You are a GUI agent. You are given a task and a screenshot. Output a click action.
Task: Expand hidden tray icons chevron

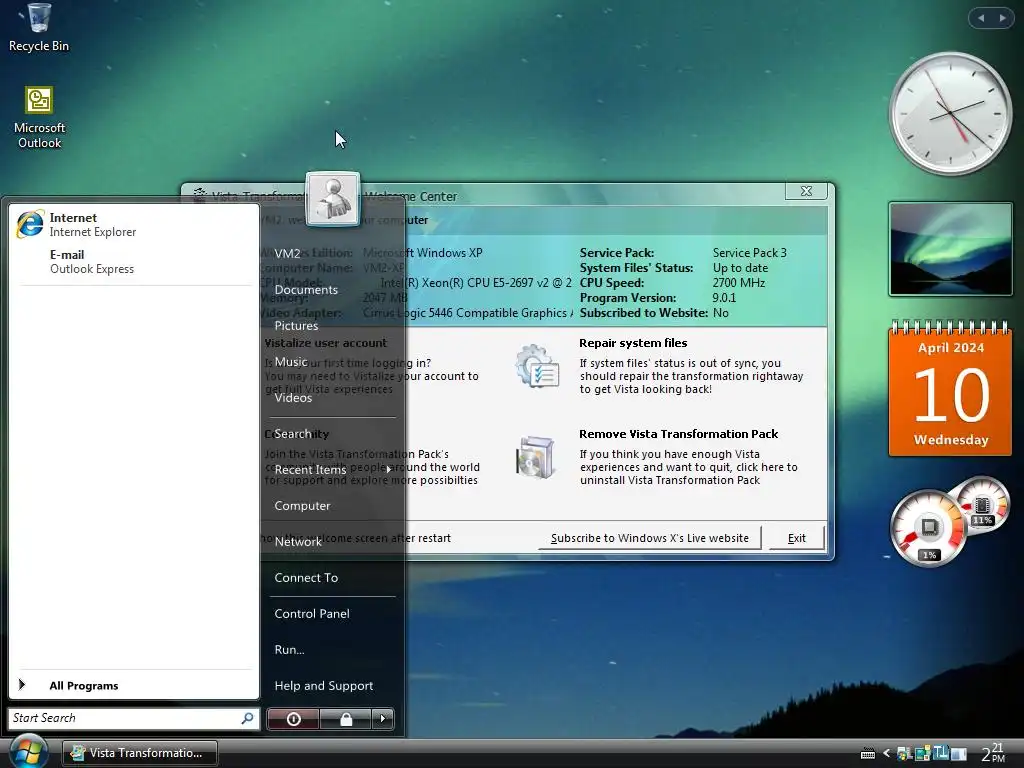pyautogui.click(x=886, y=754)
